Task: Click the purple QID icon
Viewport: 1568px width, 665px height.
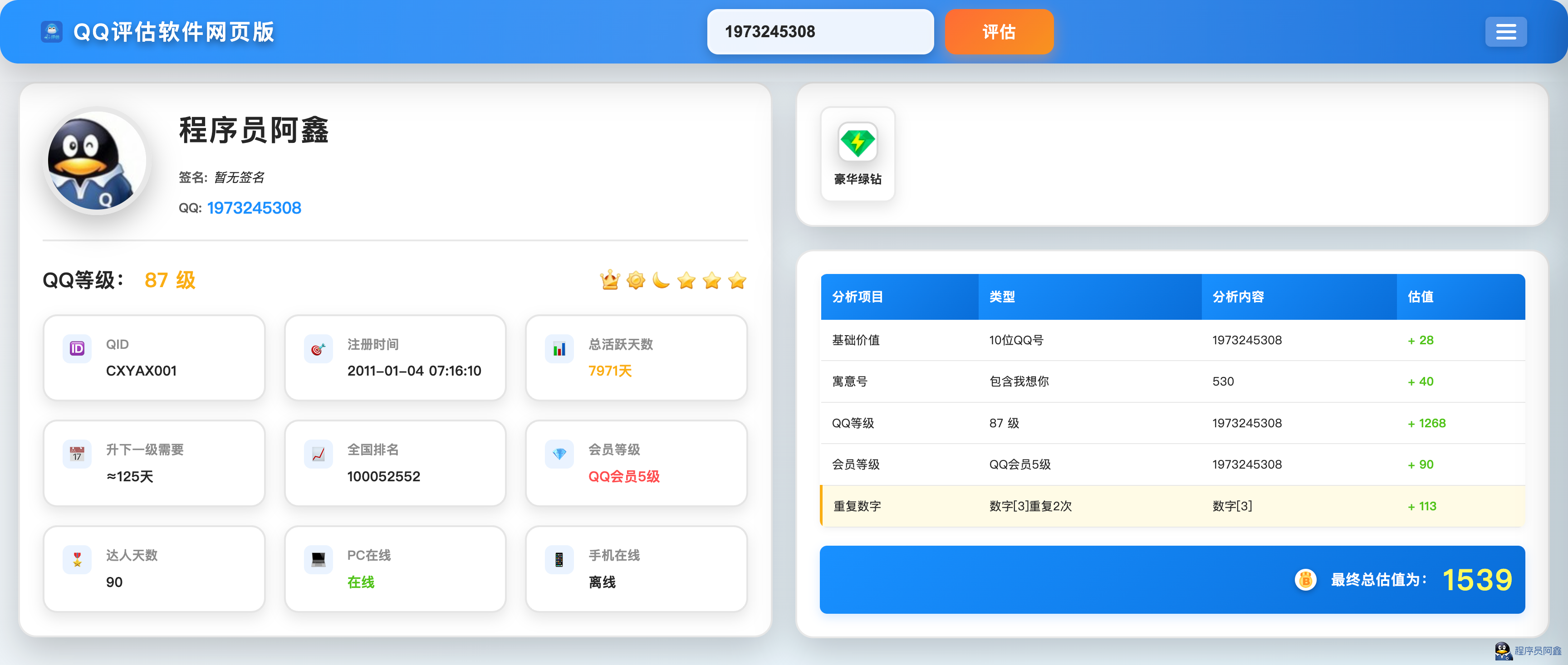Action: [x=77, y=349]
